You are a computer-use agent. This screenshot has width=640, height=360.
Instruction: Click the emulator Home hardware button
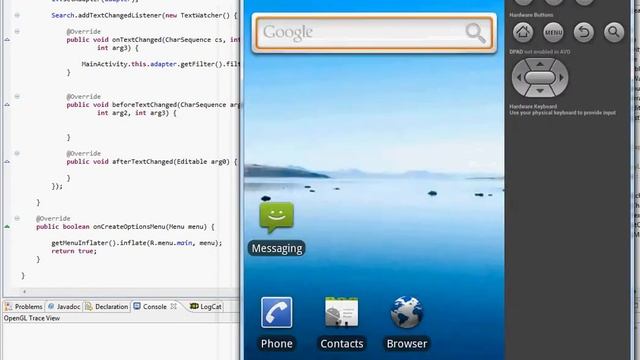[523, 32]
